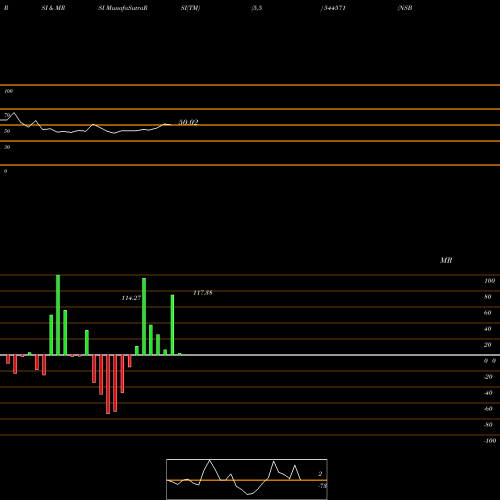
Task: Click the RSI axis label "50"
Action: tap(7, 131)
